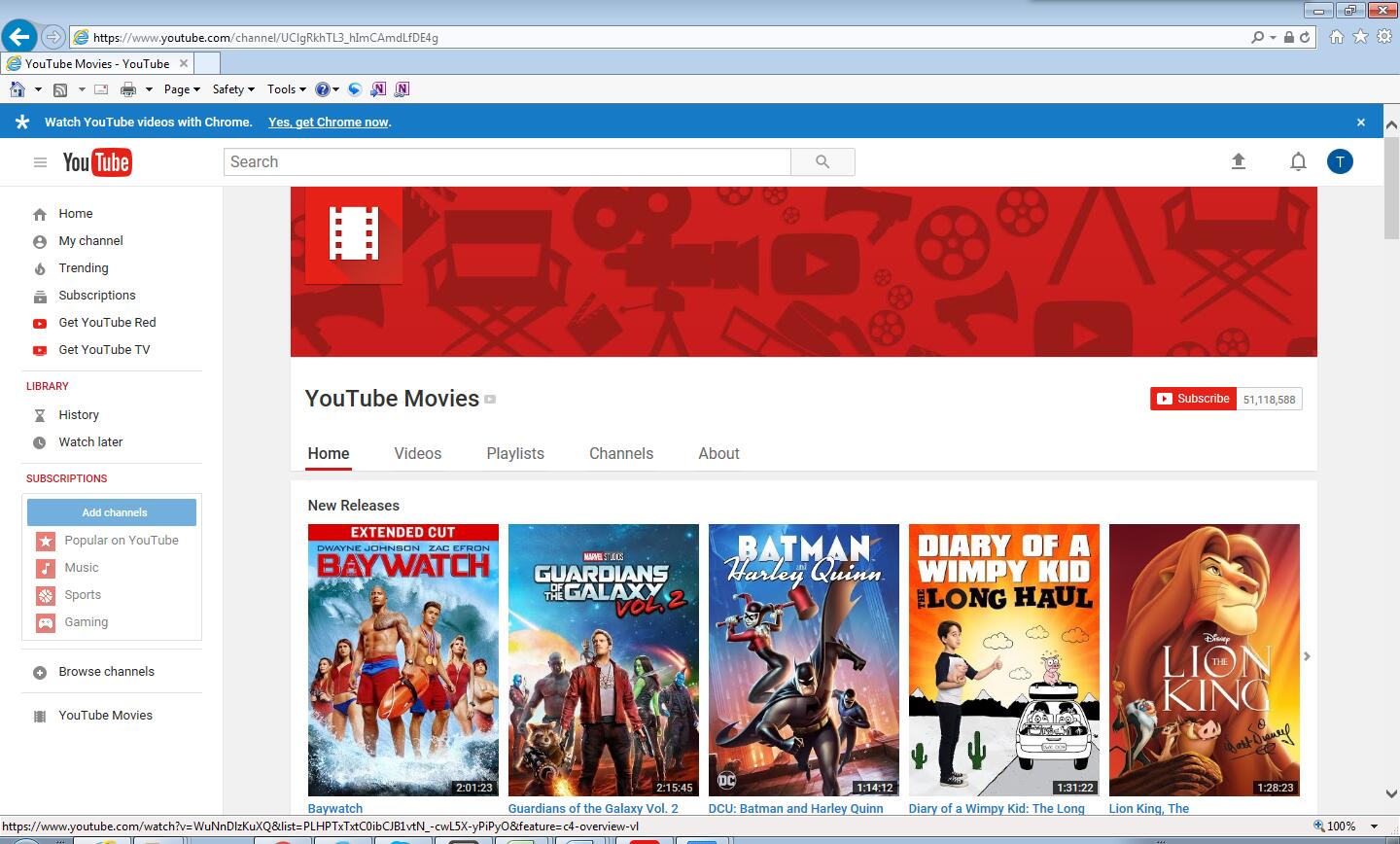The image size is (1400, 844).
Task: Open the IE Home toolbar icon
Action: 17,89
